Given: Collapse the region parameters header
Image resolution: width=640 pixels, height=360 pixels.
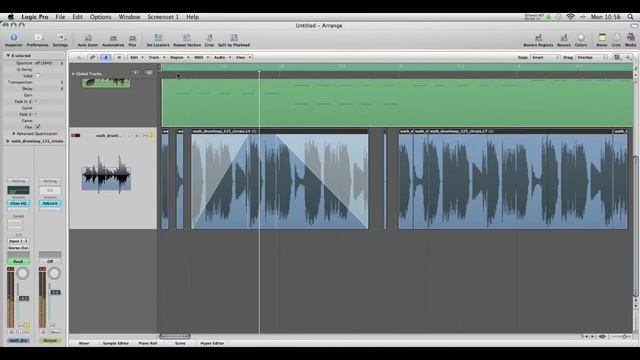Looking at the screenshot, I should (x=8, y=56).
